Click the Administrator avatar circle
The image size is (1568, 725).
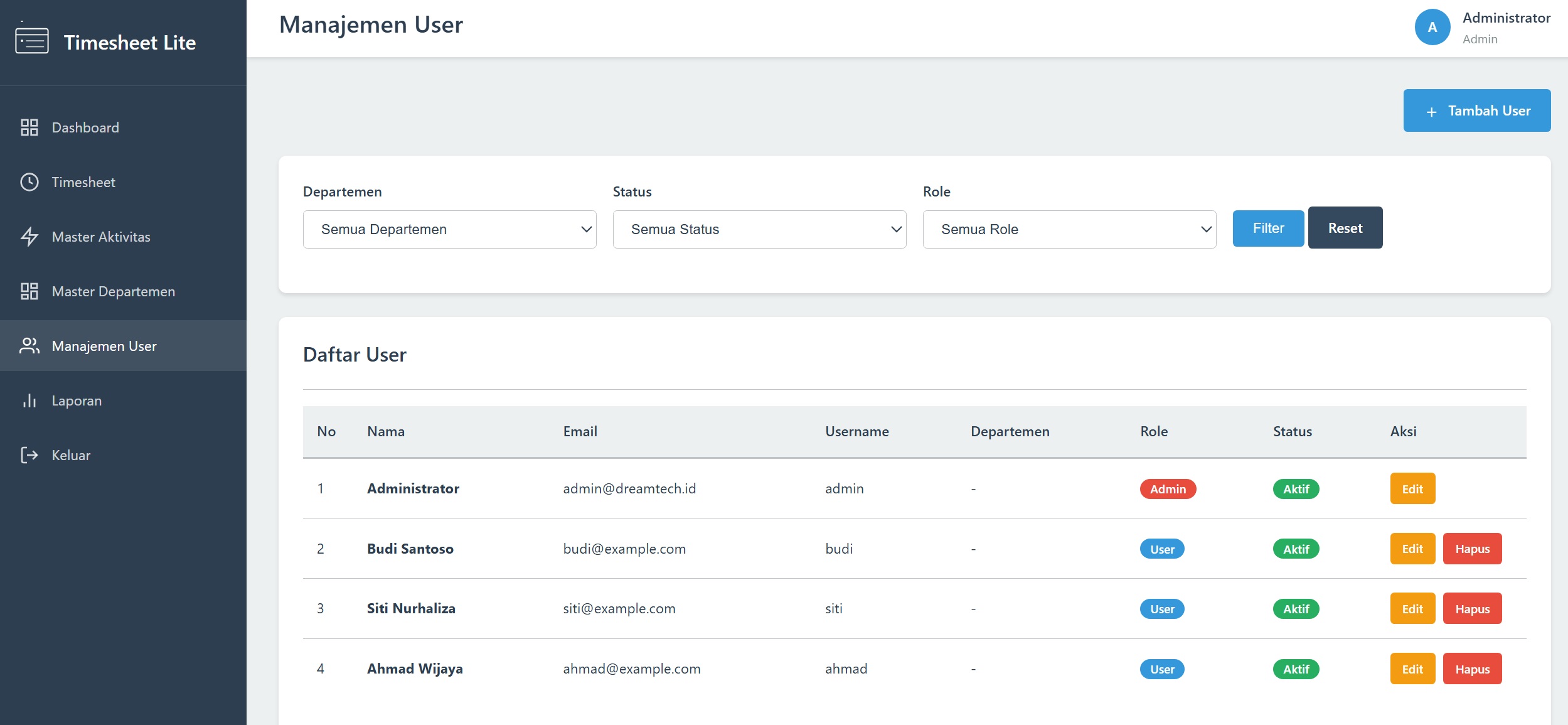pyautogui.click(x=1432, y=27)
